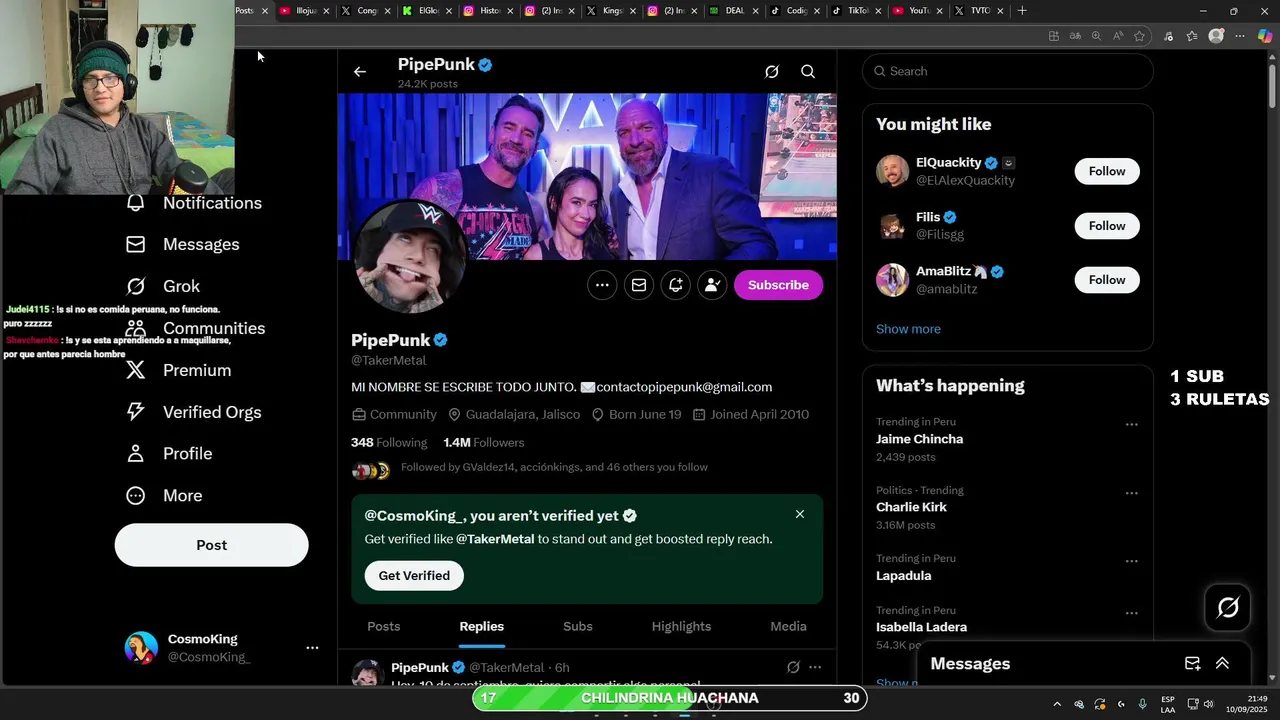Switch to the Subs tab
This screenshot has width=1280, height=720.
578,626
